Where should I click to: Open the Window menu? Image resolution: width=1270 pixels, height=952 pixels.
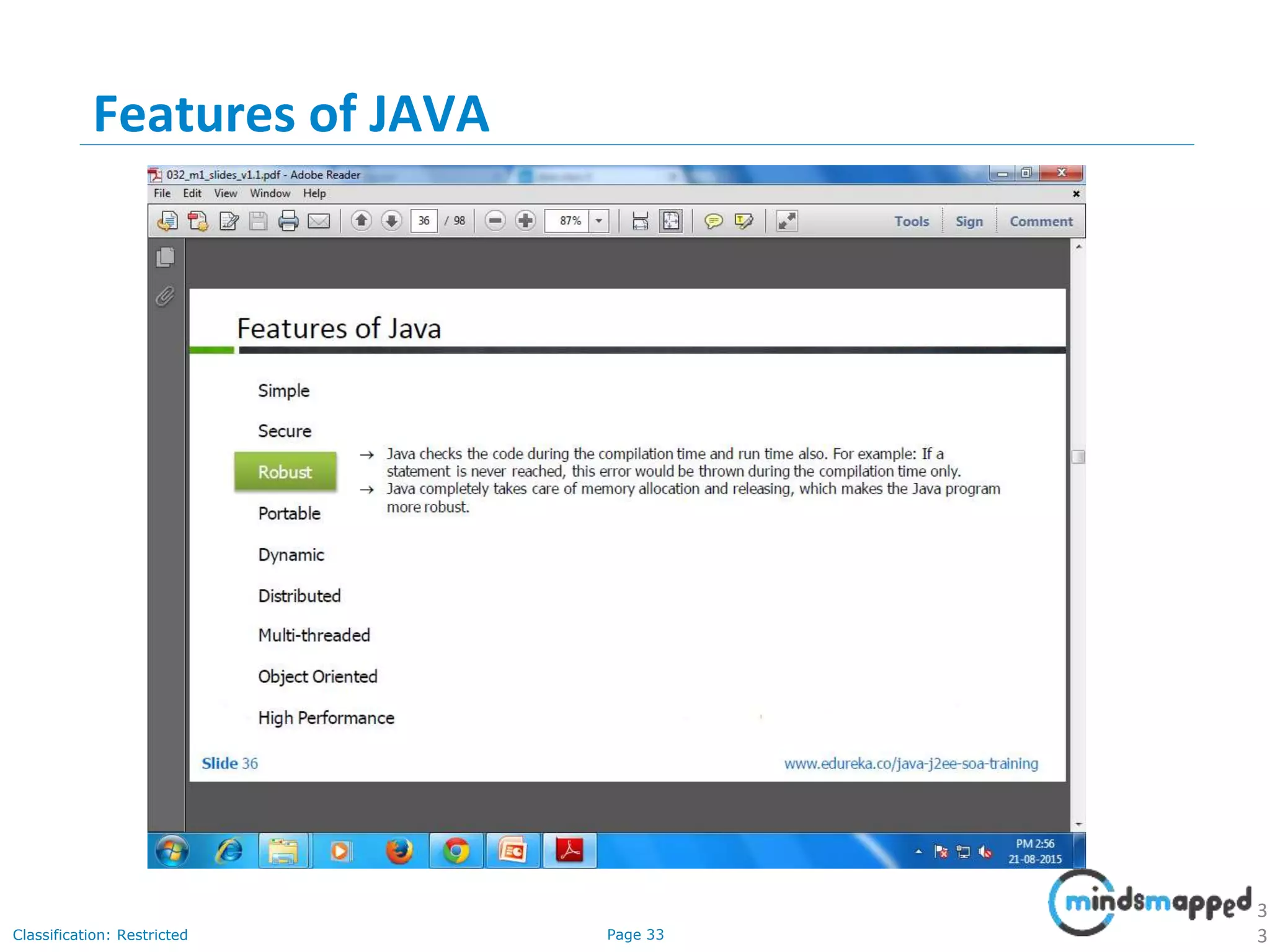[x=270, y=193]
